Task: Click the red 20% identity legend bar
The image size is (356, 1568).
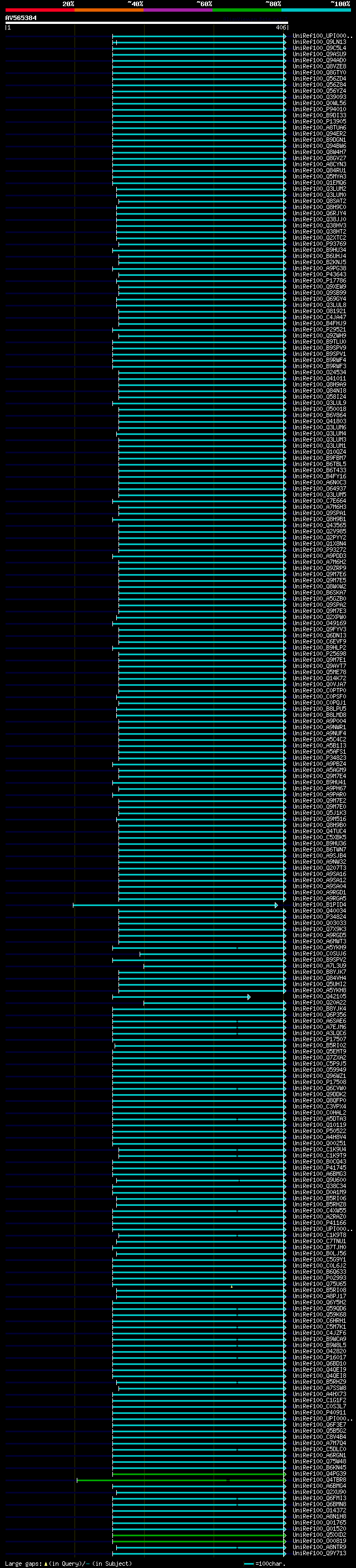Action: pos(39,11)
